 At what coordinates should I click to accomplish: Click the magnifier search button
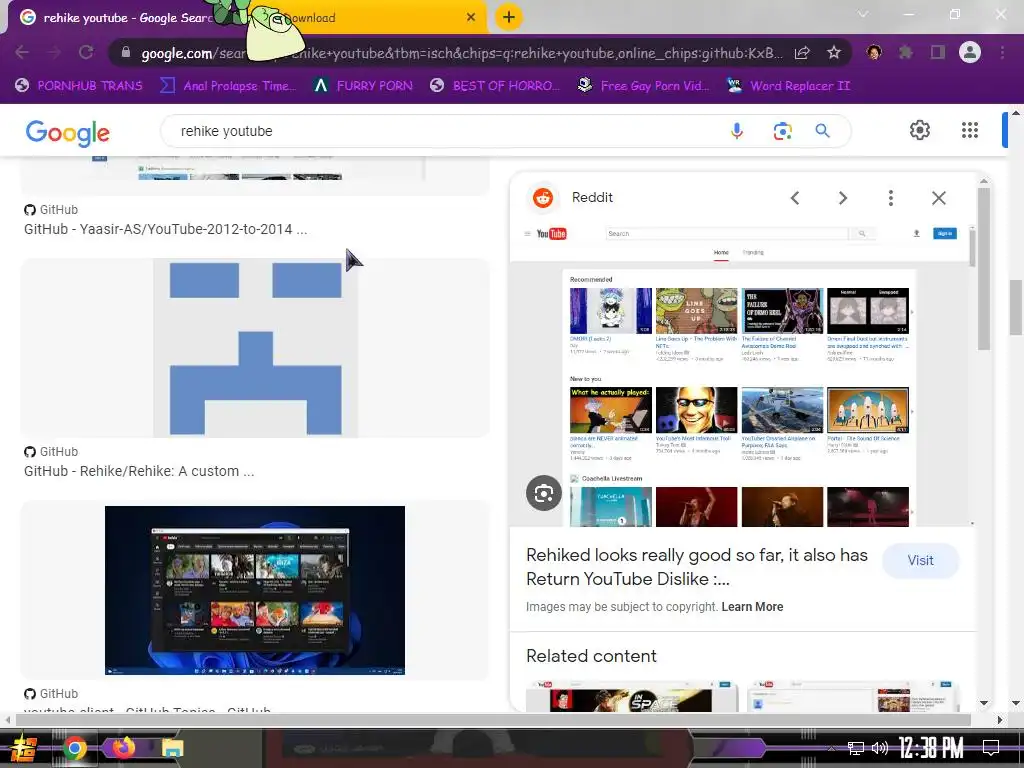[x=823, y=131]
